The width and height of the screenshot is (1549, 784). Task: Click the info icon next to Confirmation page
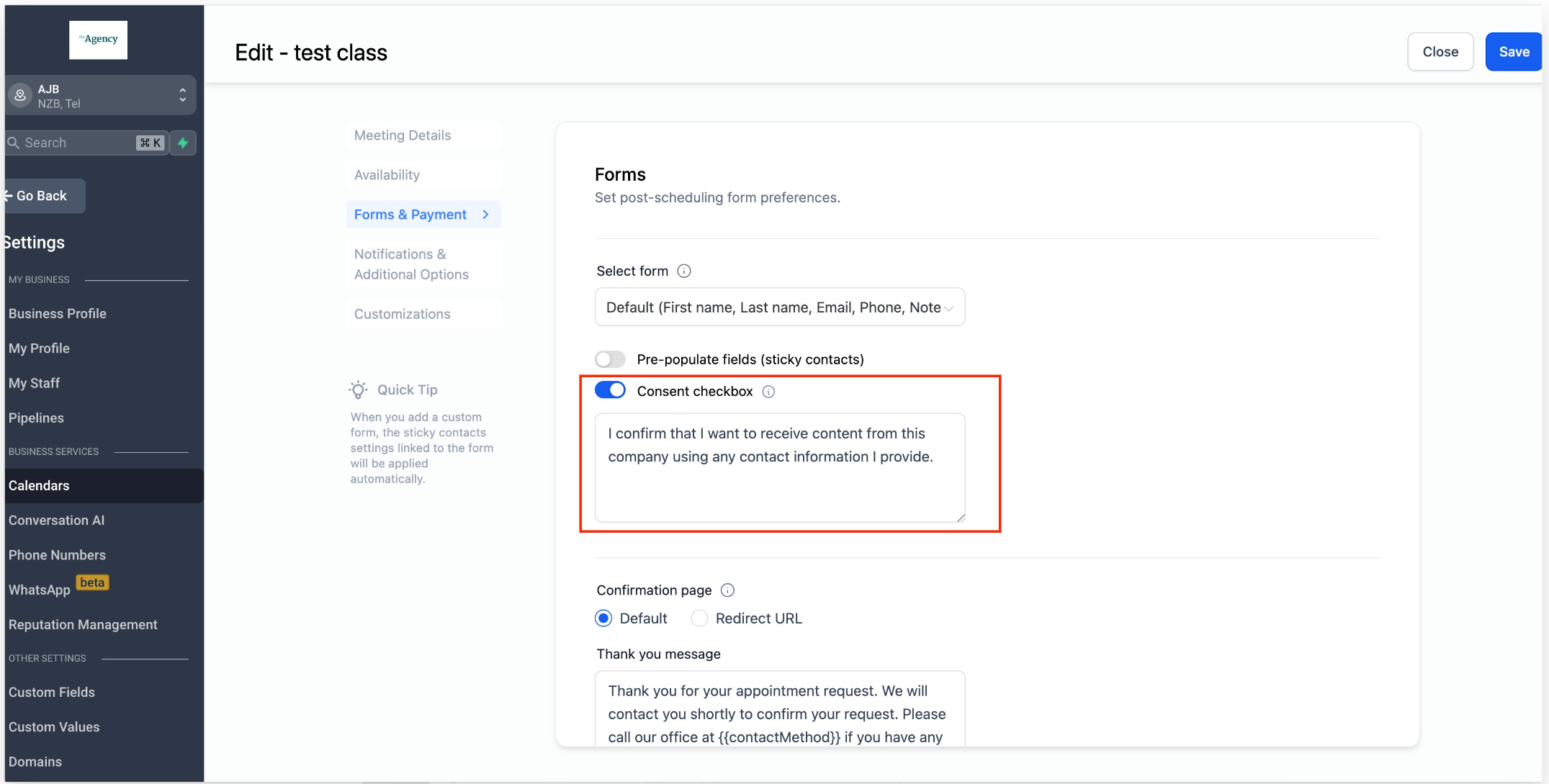[x=727, y=590]
